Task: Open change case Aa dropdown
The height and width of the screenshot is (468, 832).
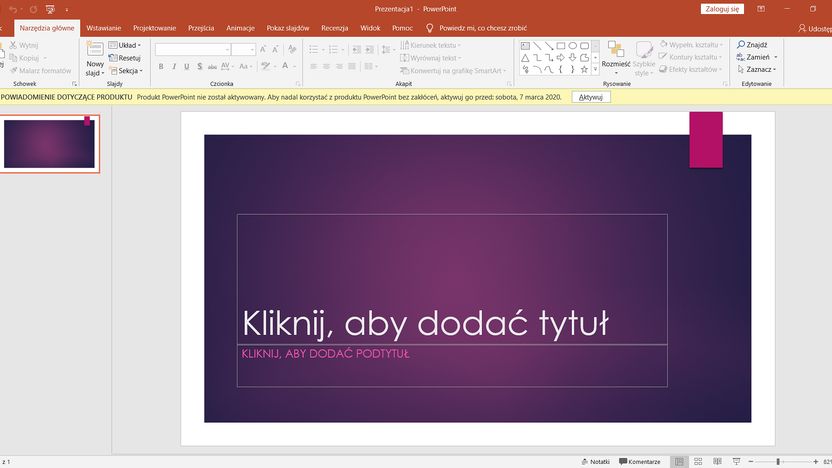Action: (244, 66)
